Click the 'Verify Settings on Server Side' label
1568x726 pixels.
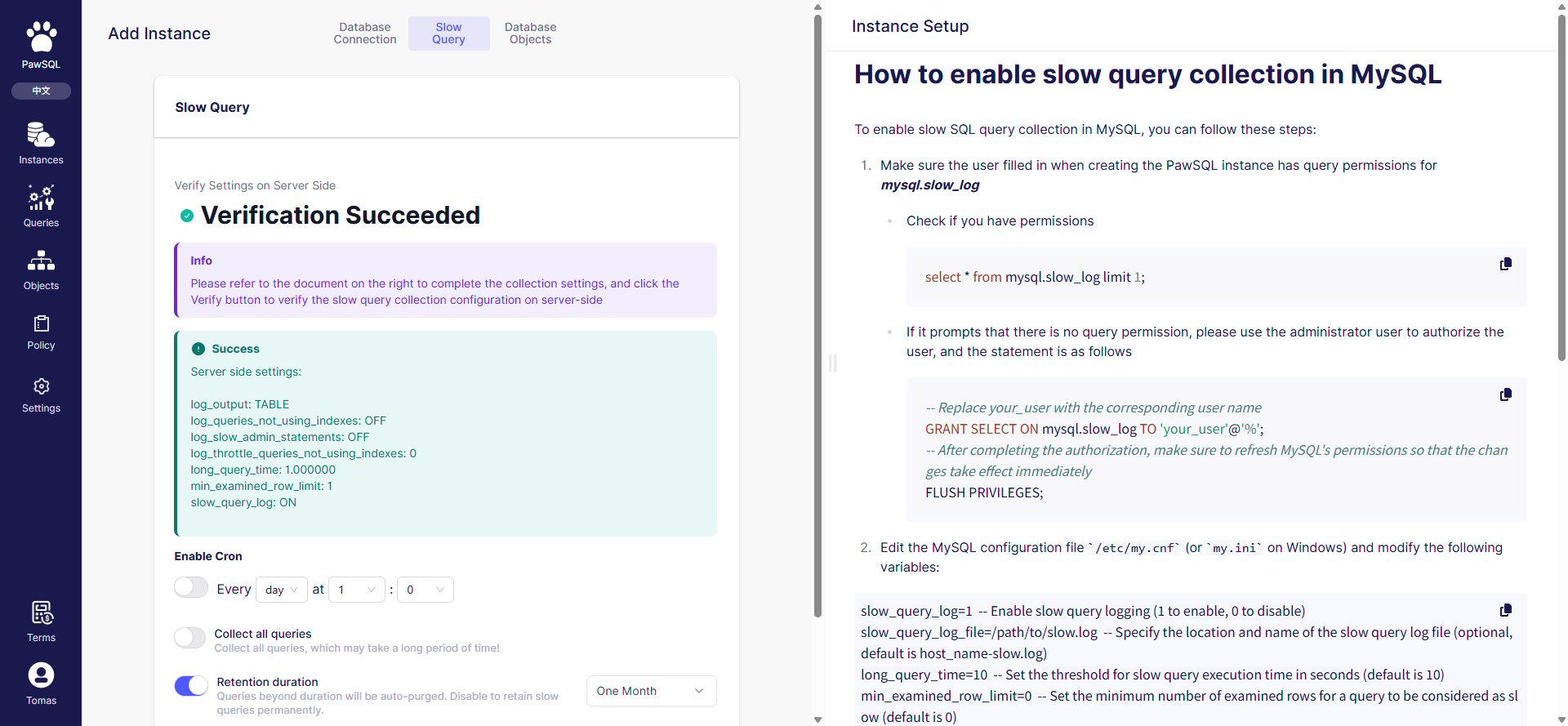pos(255,185)
